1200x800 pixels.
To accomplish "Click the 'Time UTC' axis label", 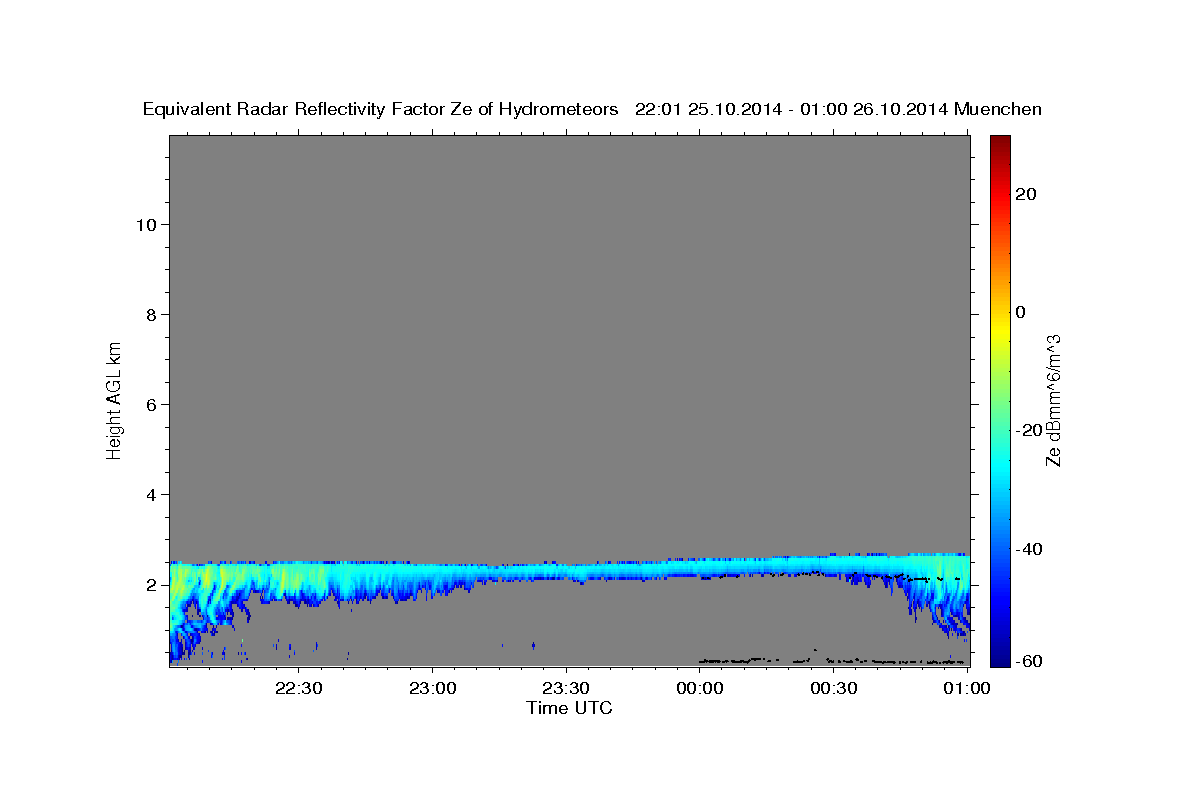I will (x=569, y=708).
